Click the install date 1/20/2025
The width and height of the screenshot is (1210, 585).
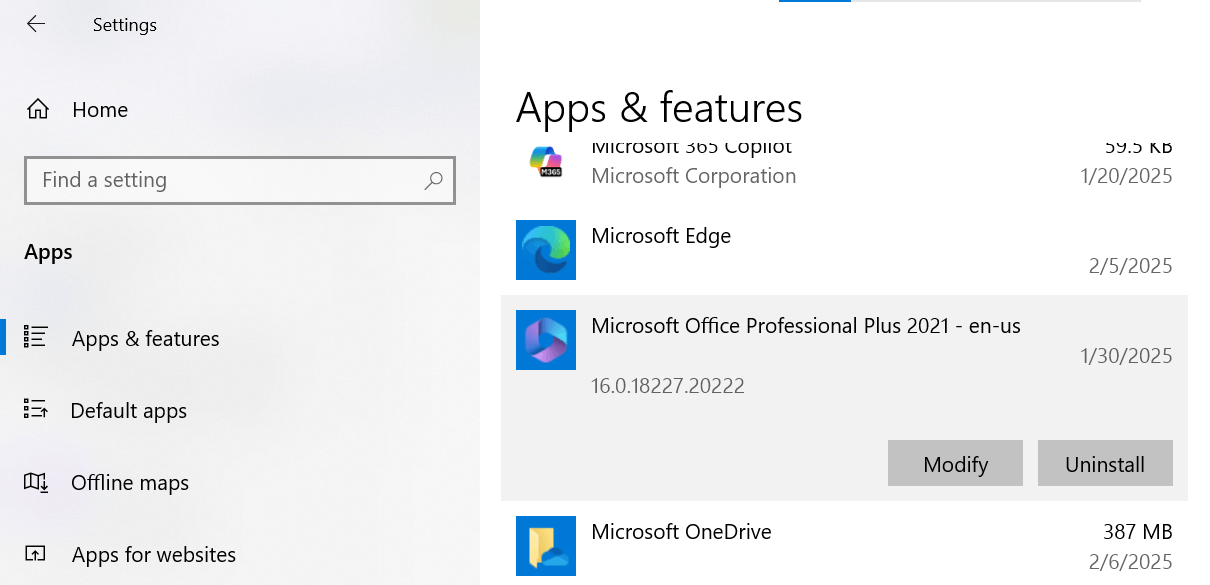click(1126, 176)
